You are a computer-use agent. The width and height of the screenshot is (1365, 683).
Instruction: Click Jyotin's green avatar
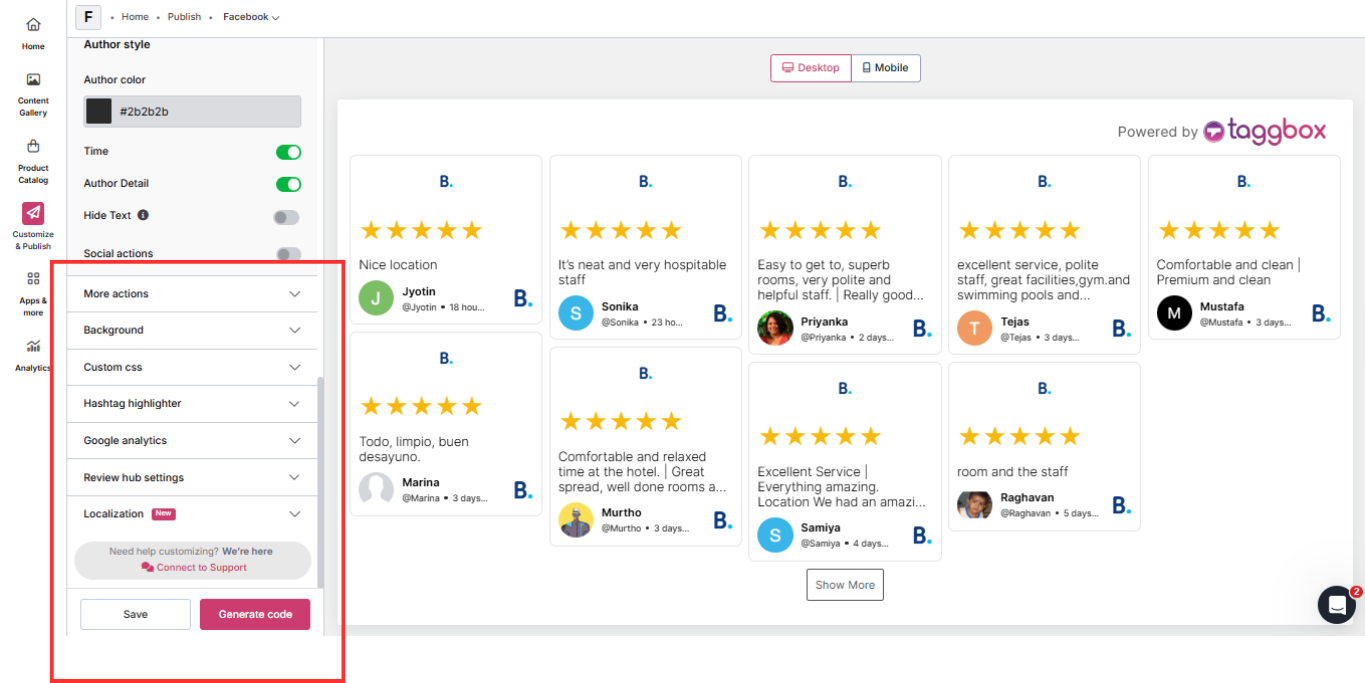pos(376,298)
